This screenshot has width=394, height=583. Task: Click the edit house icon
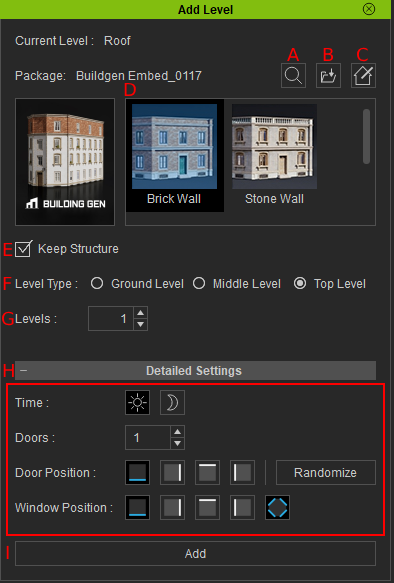pyautogui.click(x=363, y=75)
